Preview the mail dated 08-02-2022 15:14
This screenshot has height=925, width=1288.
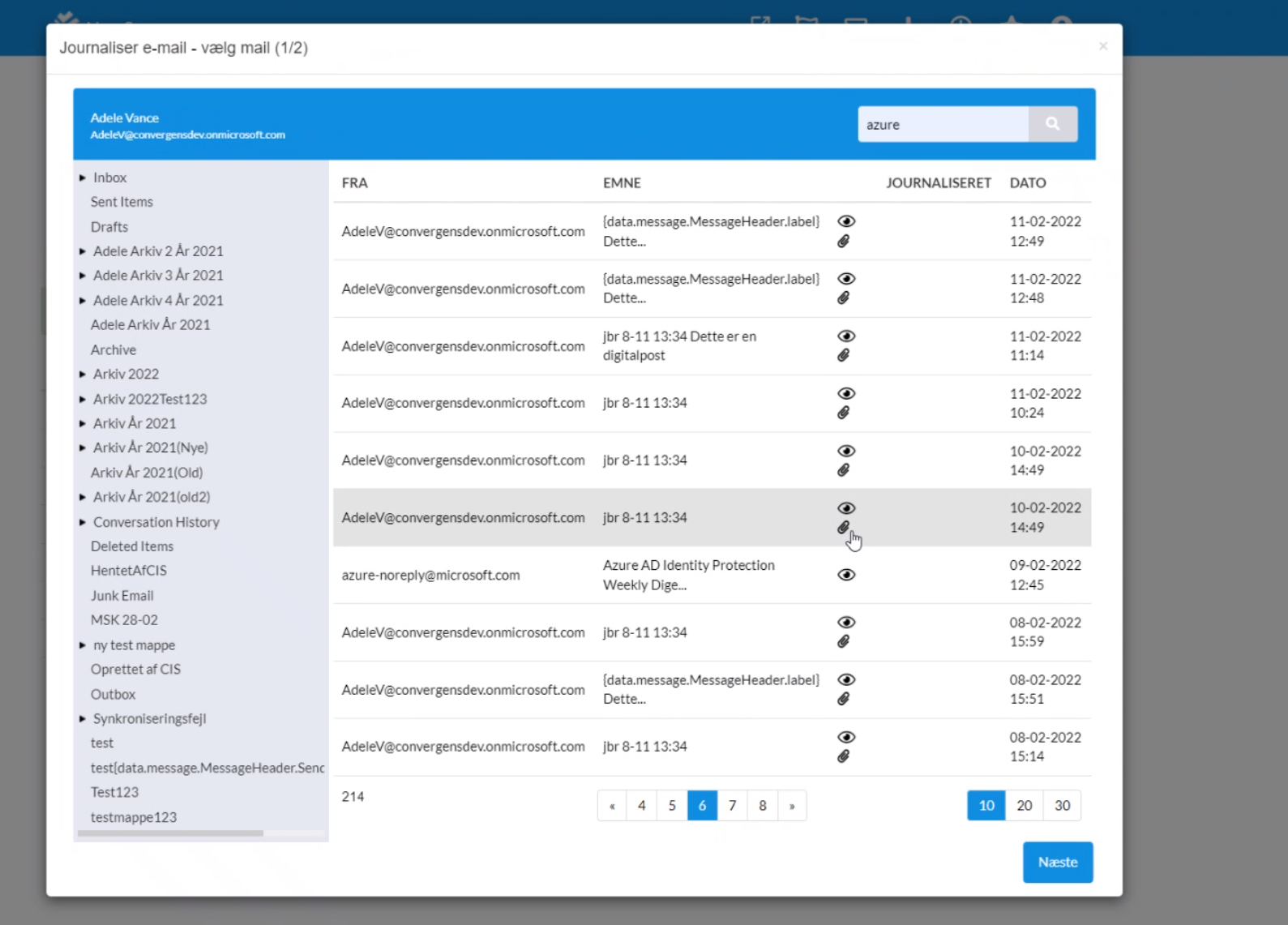[x=846, y=737]
